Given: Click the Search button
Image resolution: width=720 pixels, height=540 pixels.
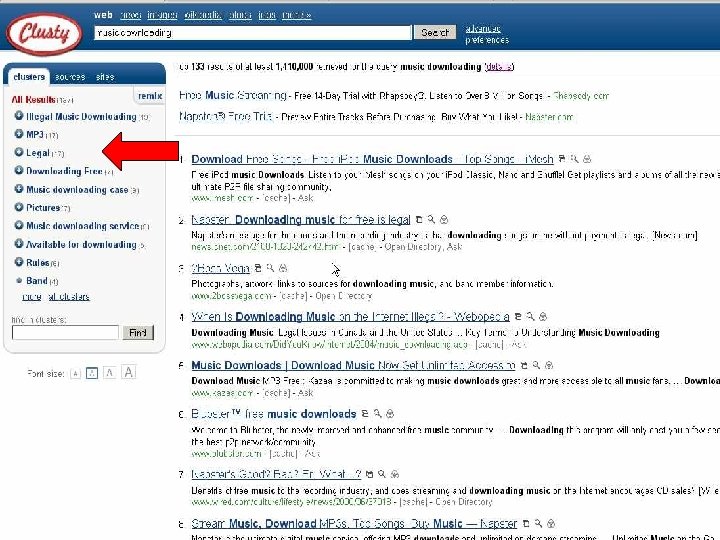Looking at the screenshot, I should pos(435,33).
